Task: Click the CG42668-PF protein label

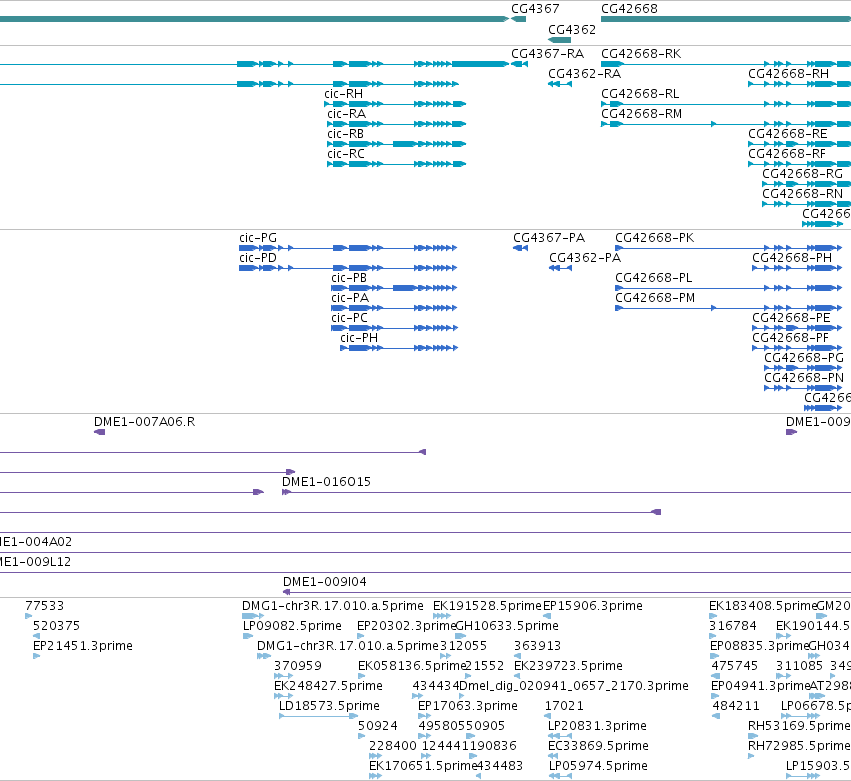Action: coord(790,339)
